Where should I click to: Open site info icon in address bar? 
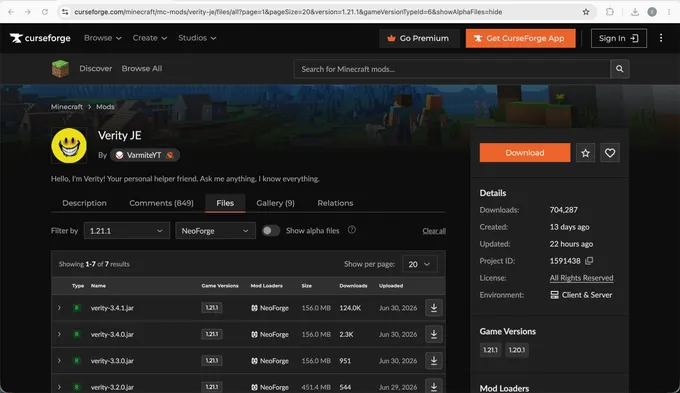pyautogui.click(x=65, y=12)
